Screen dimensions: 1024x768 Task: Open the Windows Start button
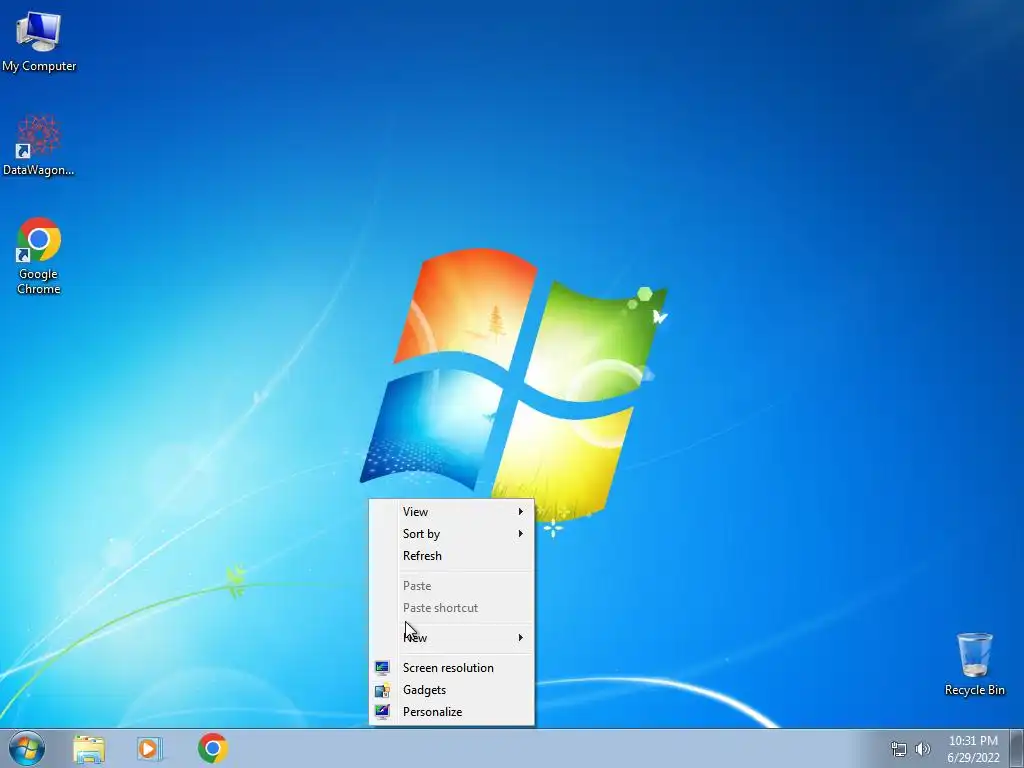(x=27, y=748)
